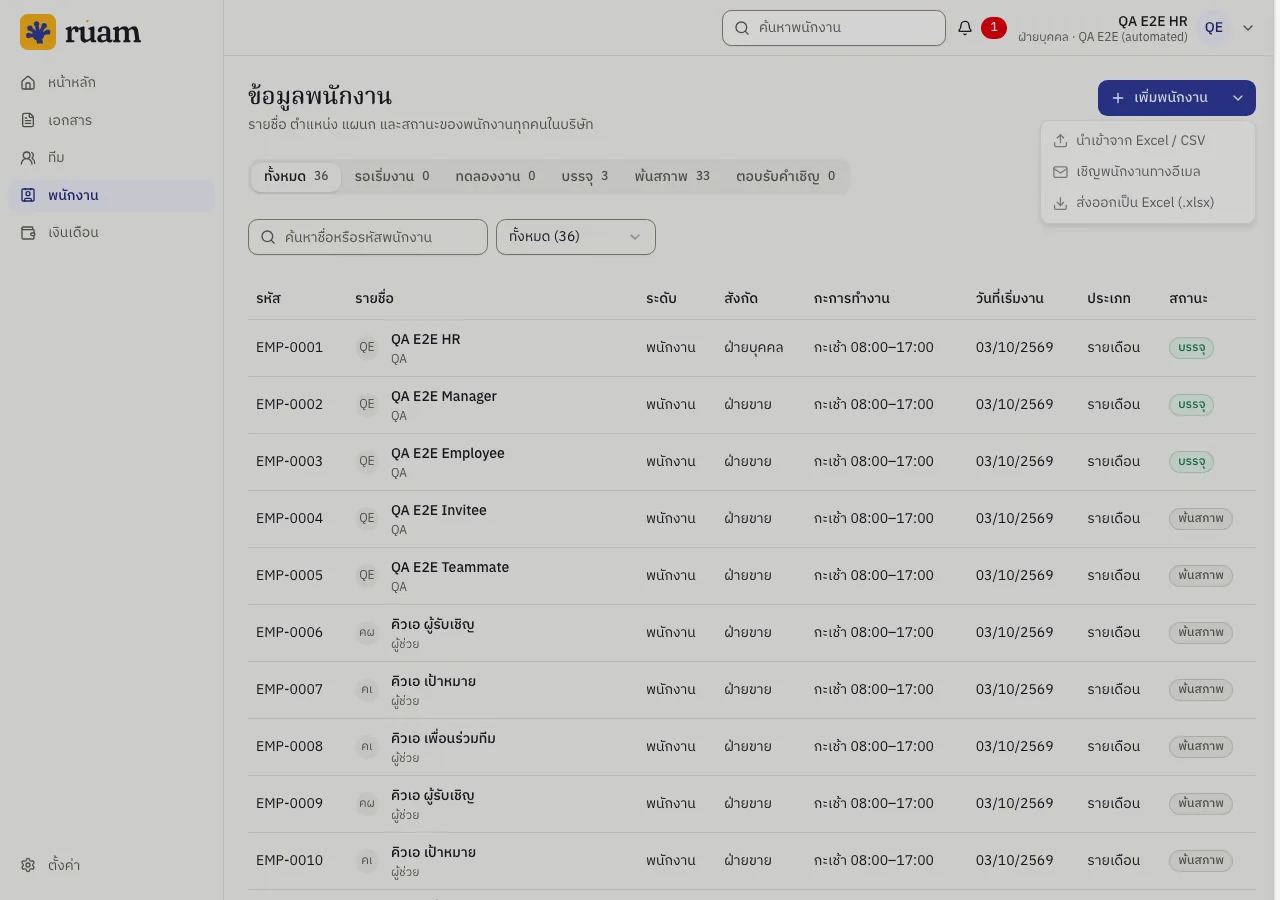This screenshot has height=900, width=1280.
Task: Click the avatar in row EMP-0007
Action: click(x=367, y=689)
